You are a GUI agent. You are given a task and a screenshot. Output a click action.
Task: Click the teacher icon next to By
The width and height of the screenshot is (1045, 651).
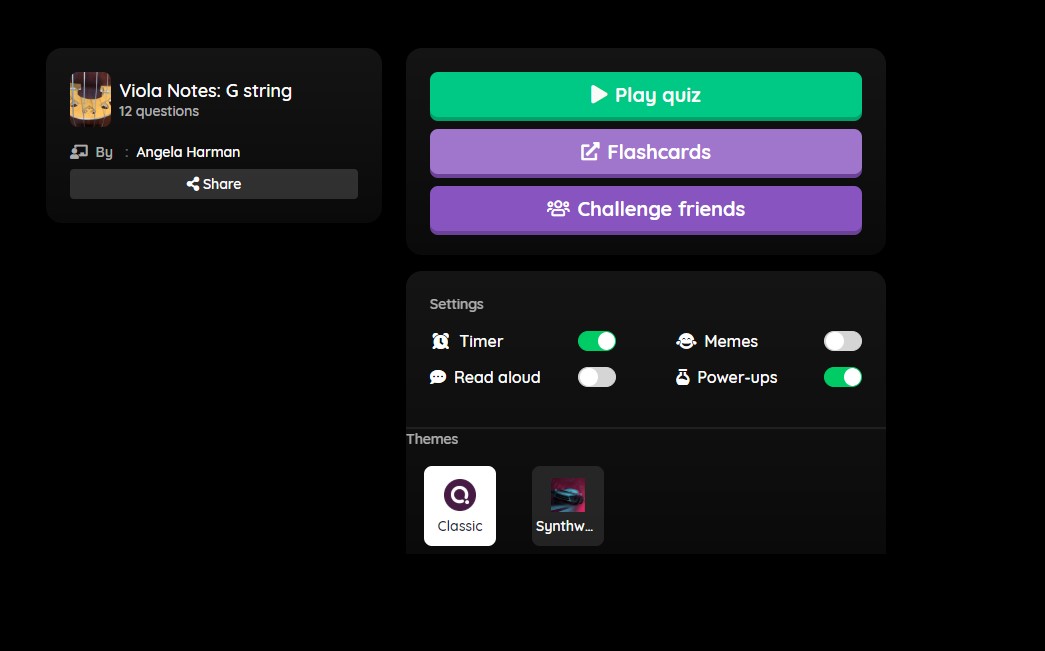(79, 152)
